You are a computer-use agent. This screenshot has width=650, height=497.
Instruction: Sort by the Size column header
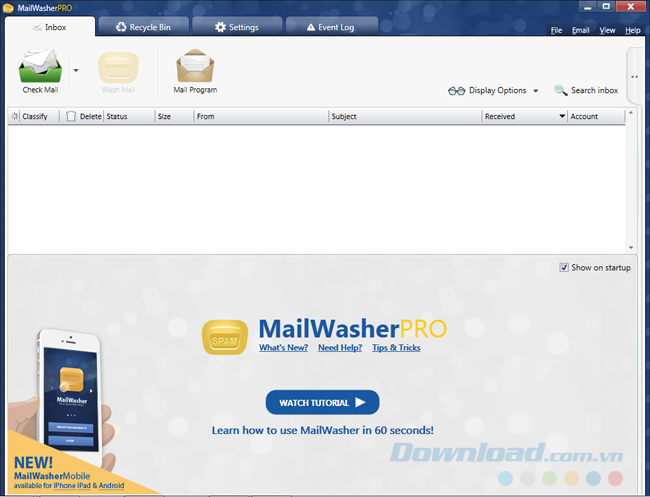[174, 116]
